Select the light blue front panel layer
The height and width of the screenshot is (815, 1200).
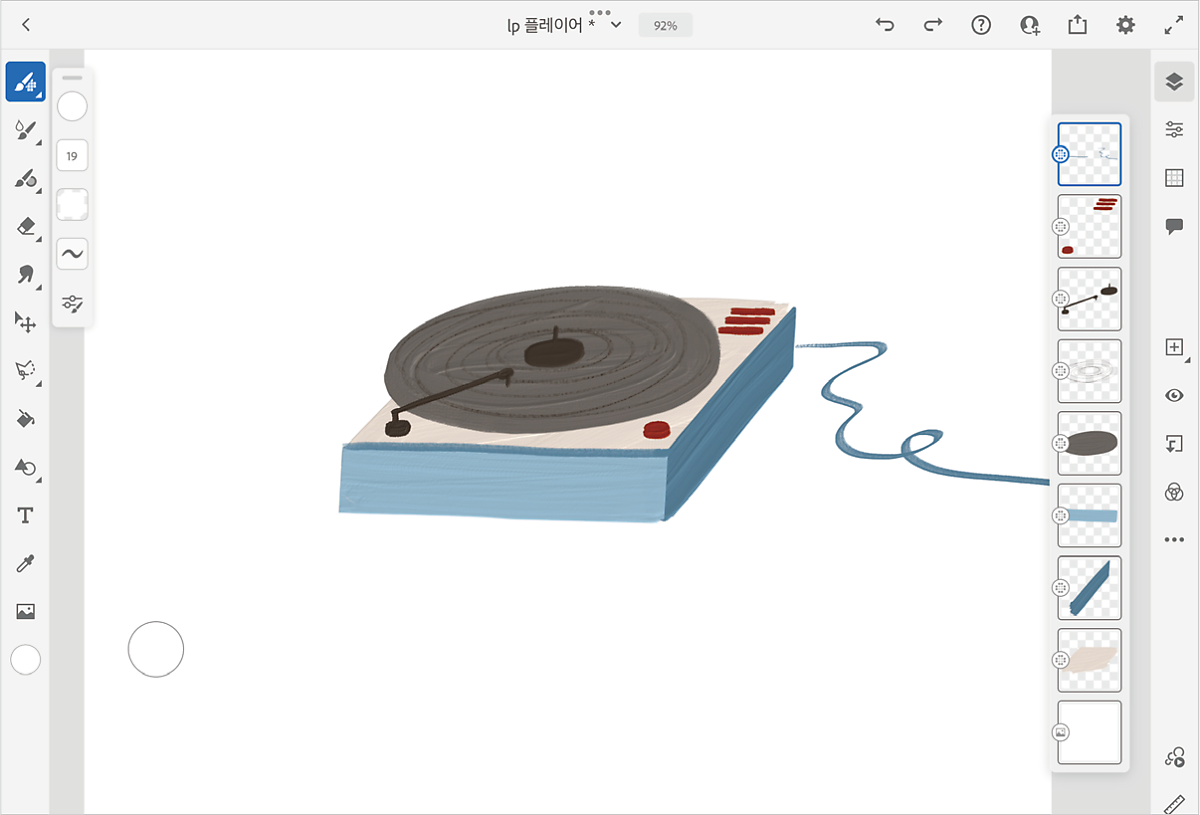click(1090, 516)
